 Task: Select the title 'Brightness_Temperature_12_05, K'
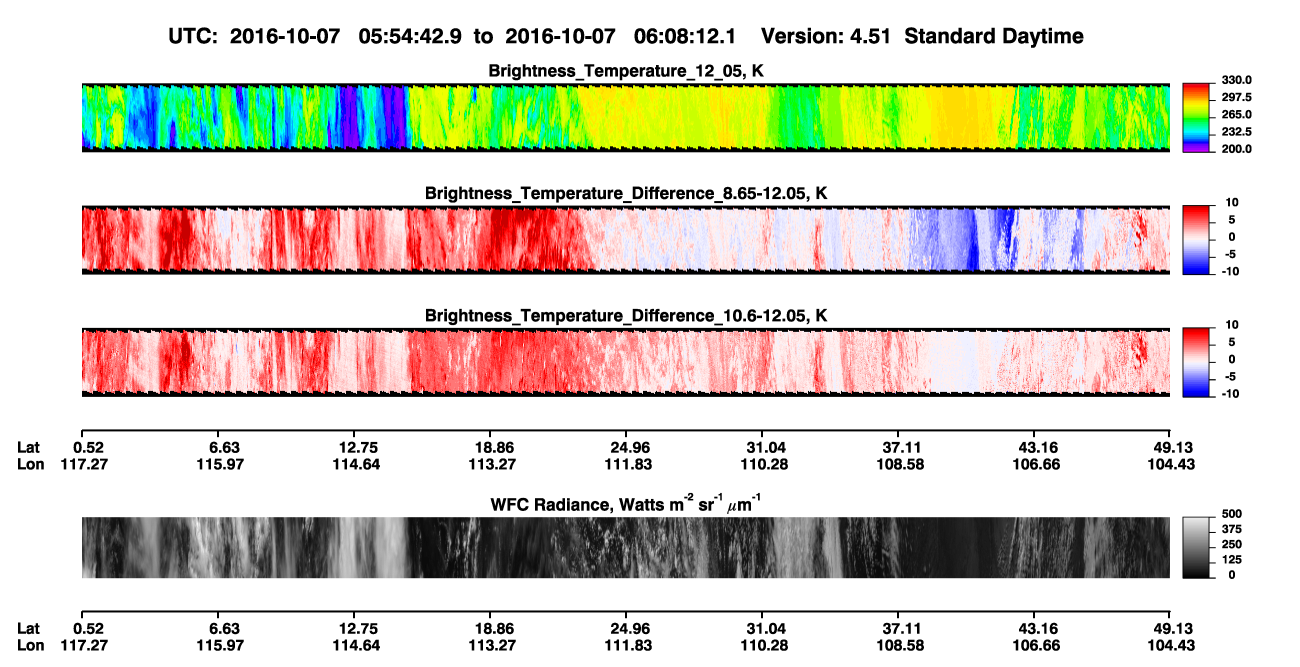(626, 71)
